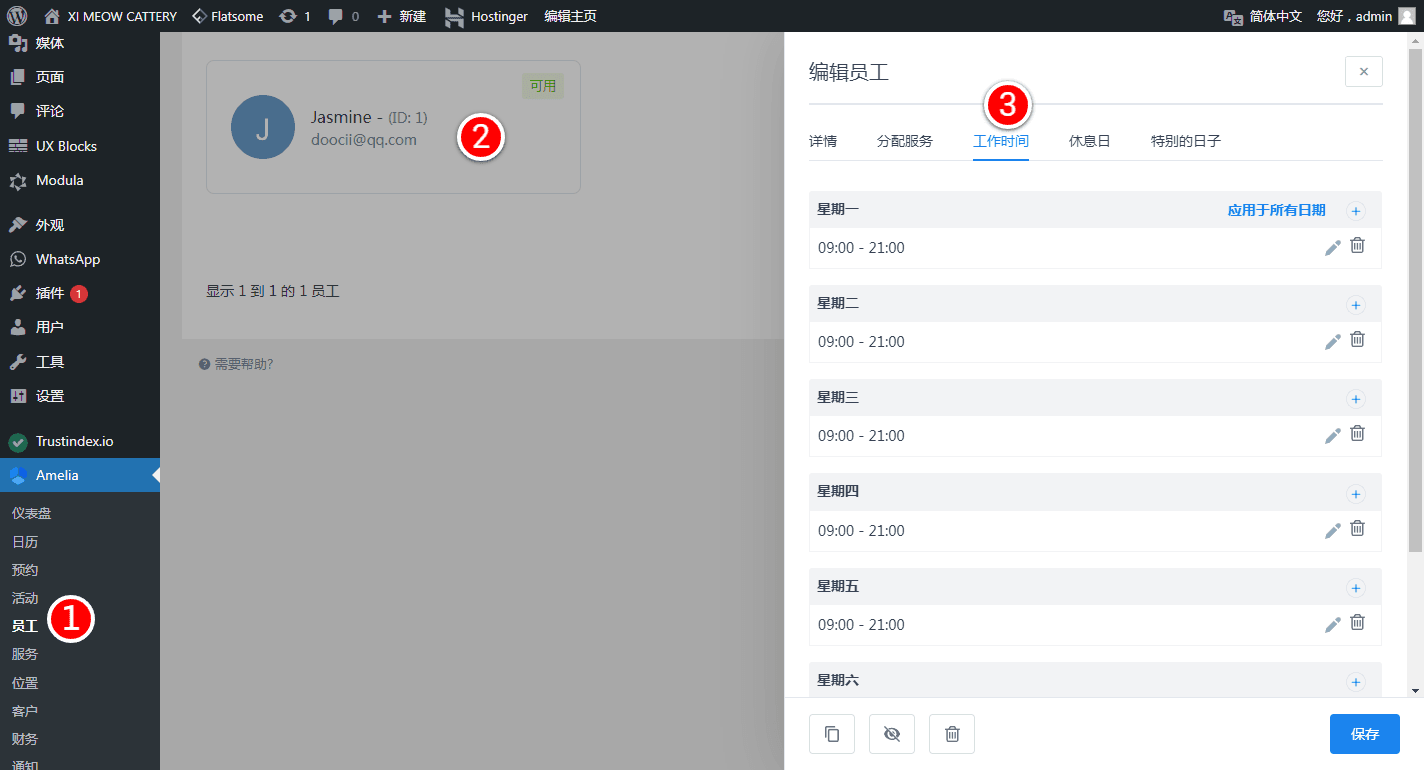1424x770 pixels.
Task: Open the 简体中文 language switcher
Action: coord(1263,16)
